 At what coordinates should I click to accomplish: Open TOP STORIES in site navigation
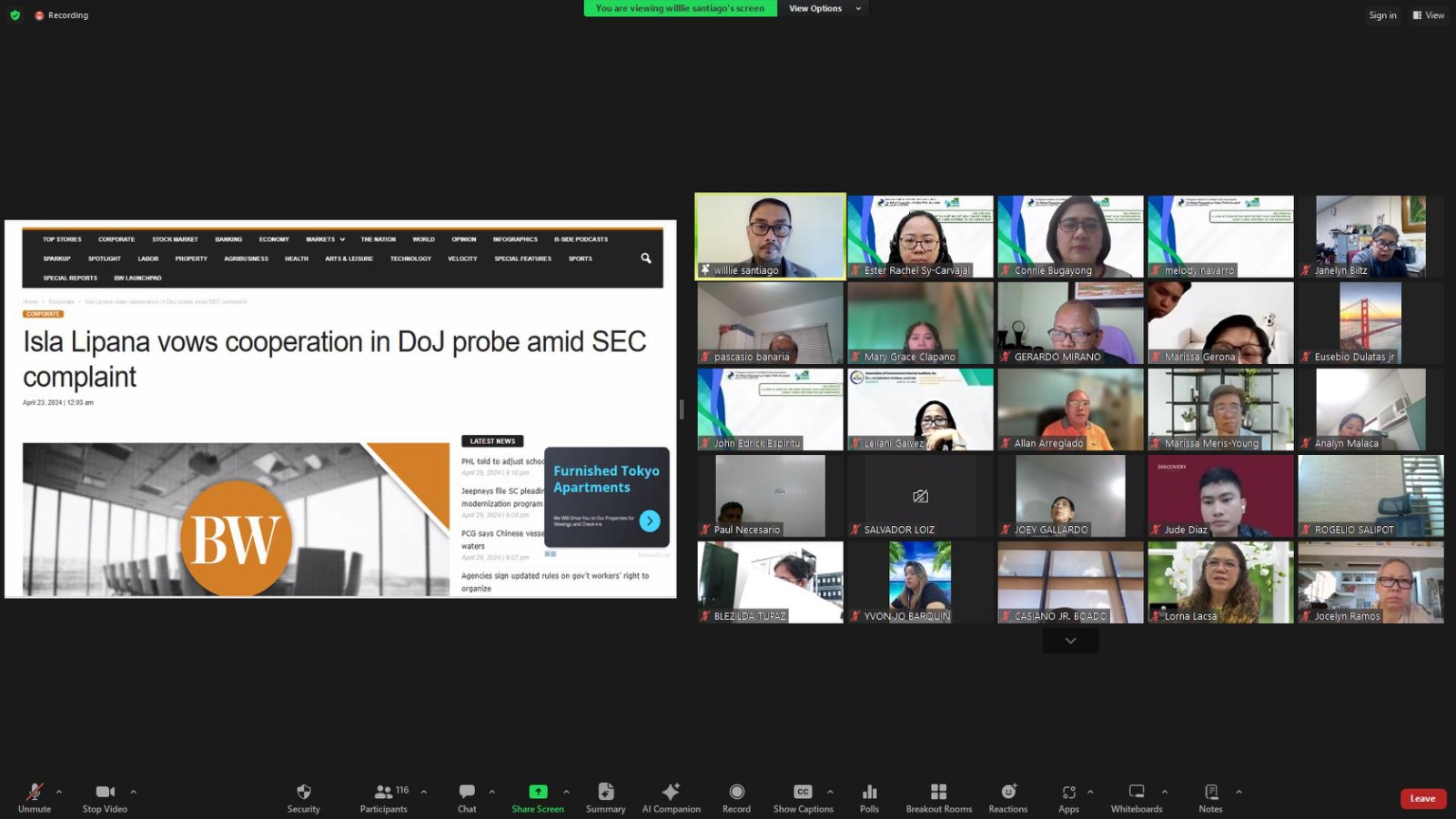tap(62, 239)
